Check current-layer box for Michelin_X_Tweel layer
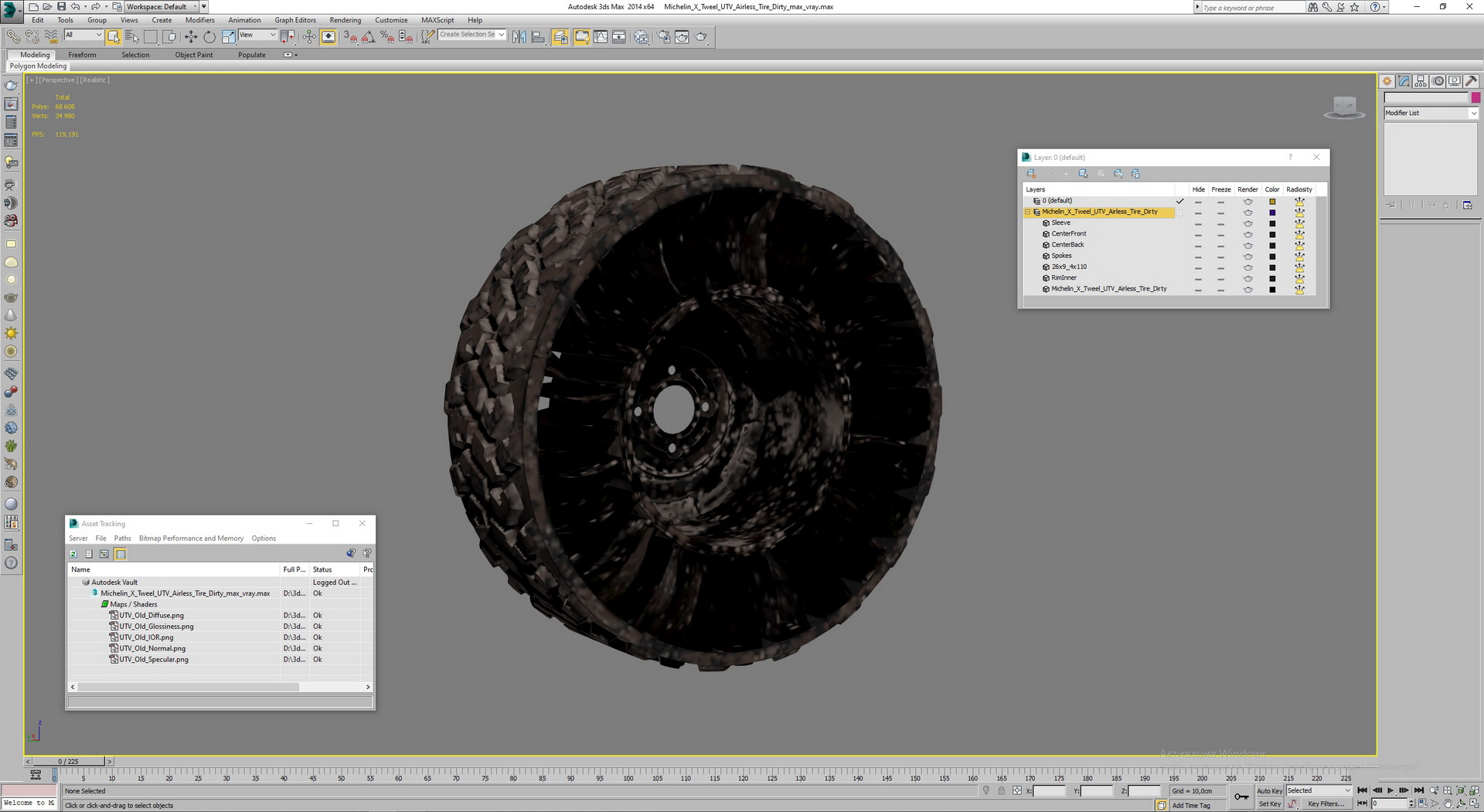The height and width of the screenshot is (812, 1484). (x=1179, y=212)
